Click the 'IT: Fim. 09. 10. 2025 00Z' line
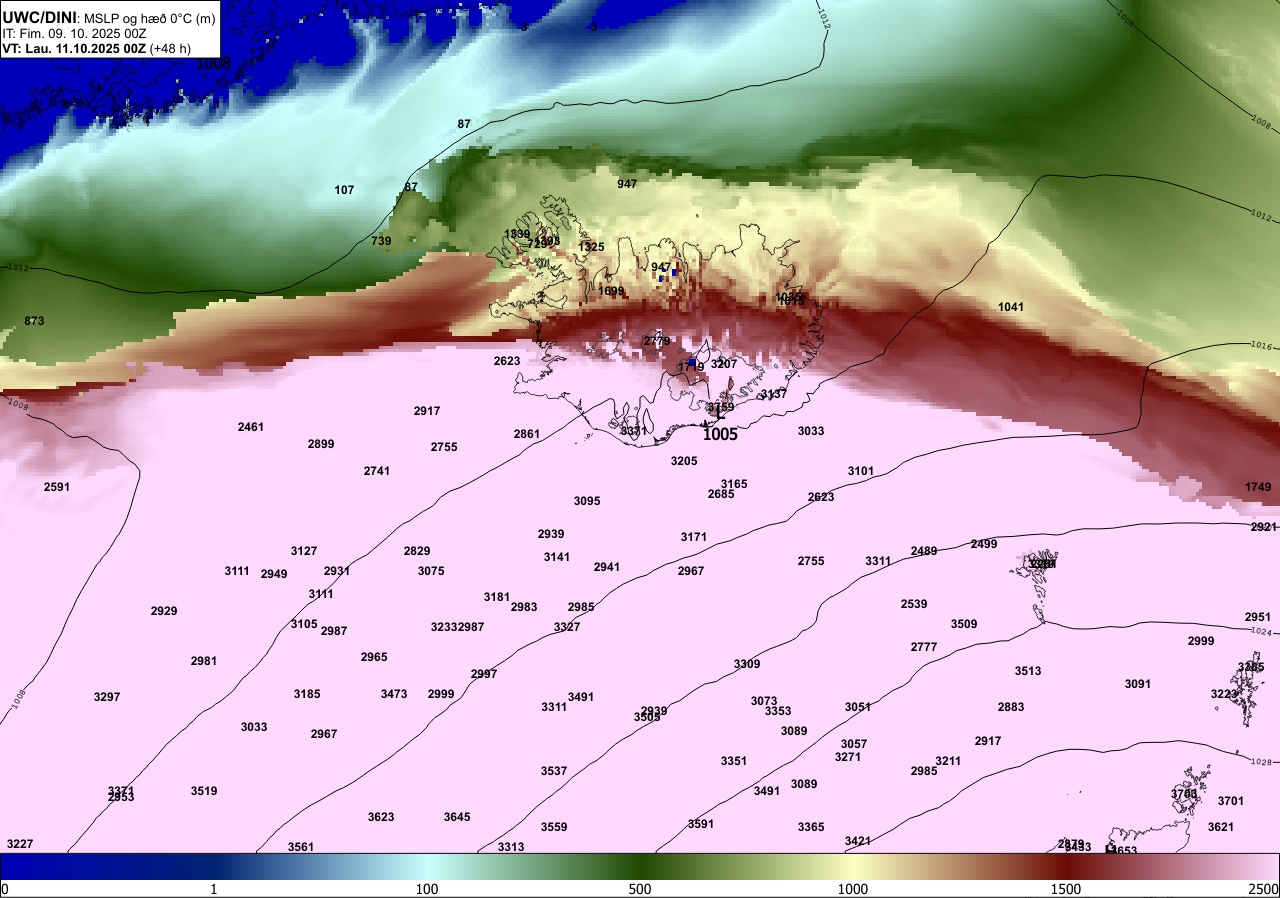 [73, 33]
